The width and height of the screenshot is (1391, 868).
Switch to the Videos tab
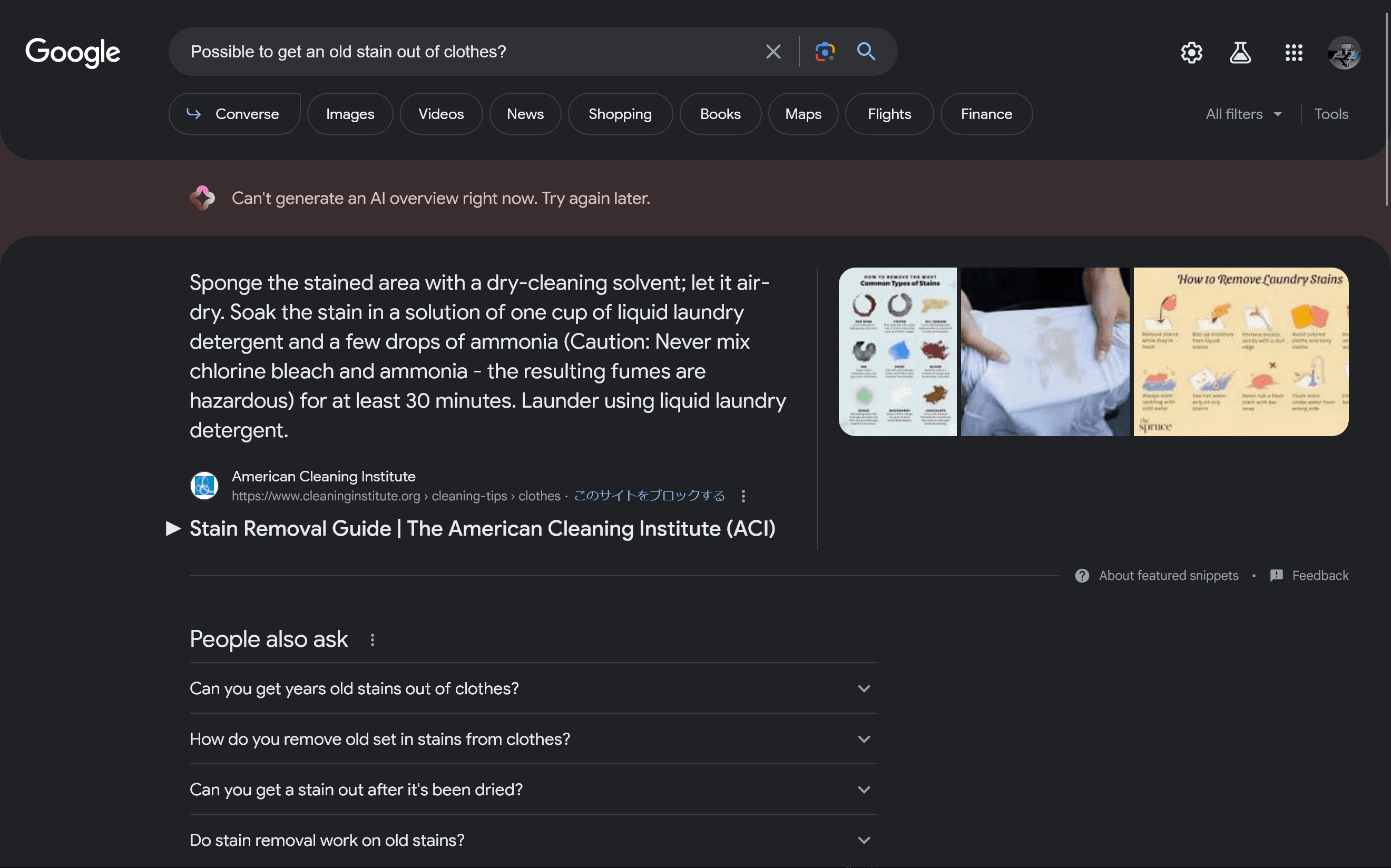(x=441, y=114)
